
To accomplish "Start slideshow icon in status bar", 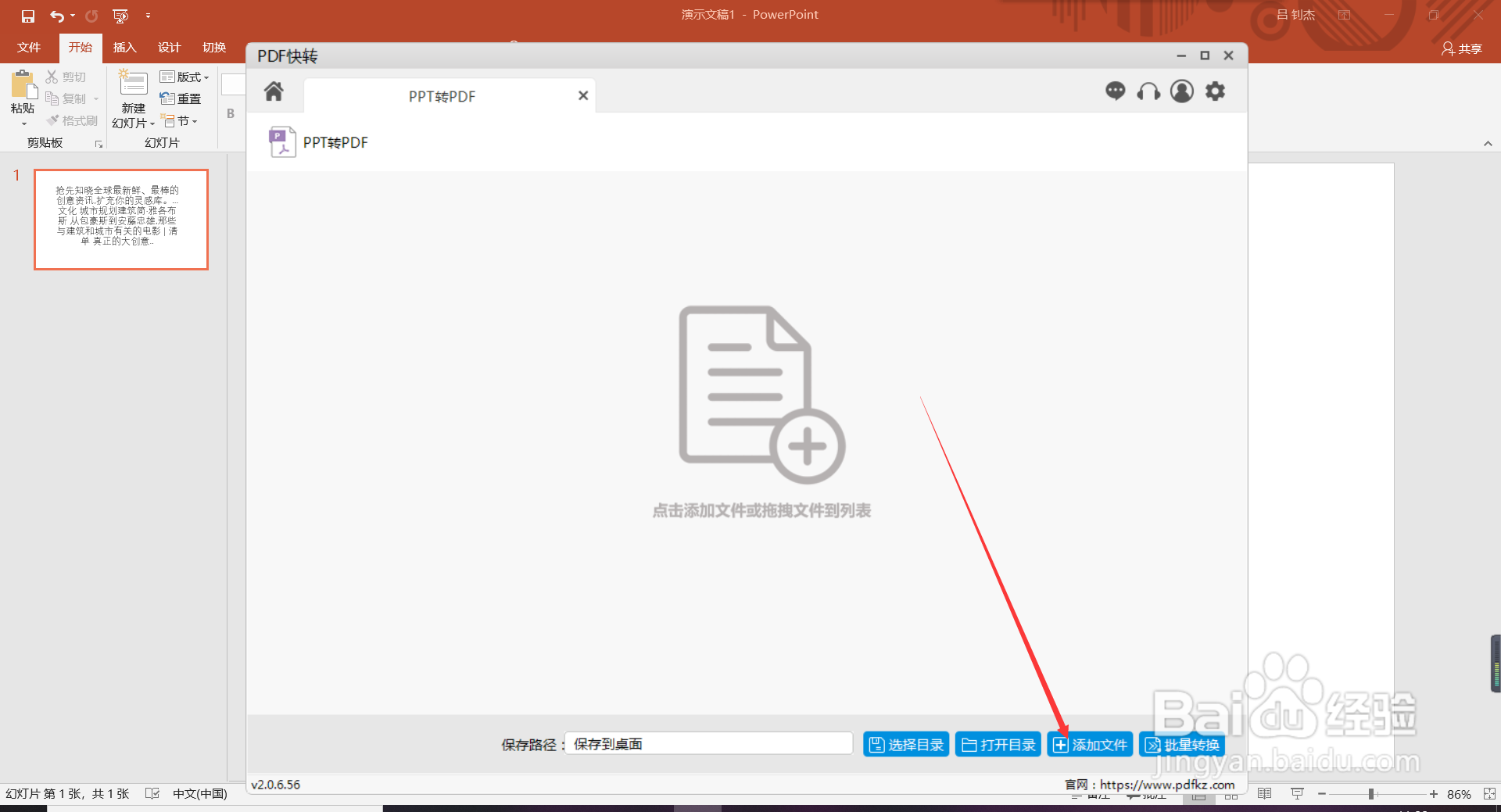I will [1297, 794].
